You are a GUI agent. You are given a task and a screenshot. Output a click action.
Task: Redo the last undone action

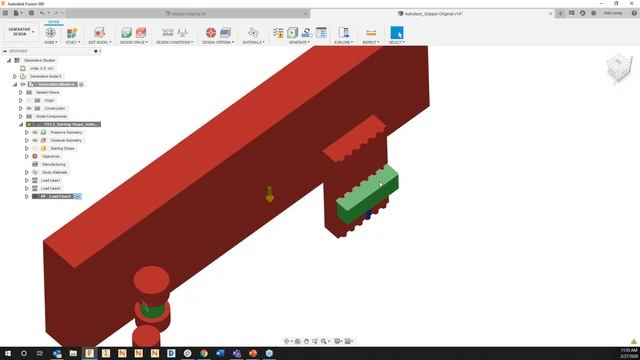tap(56, 13)
